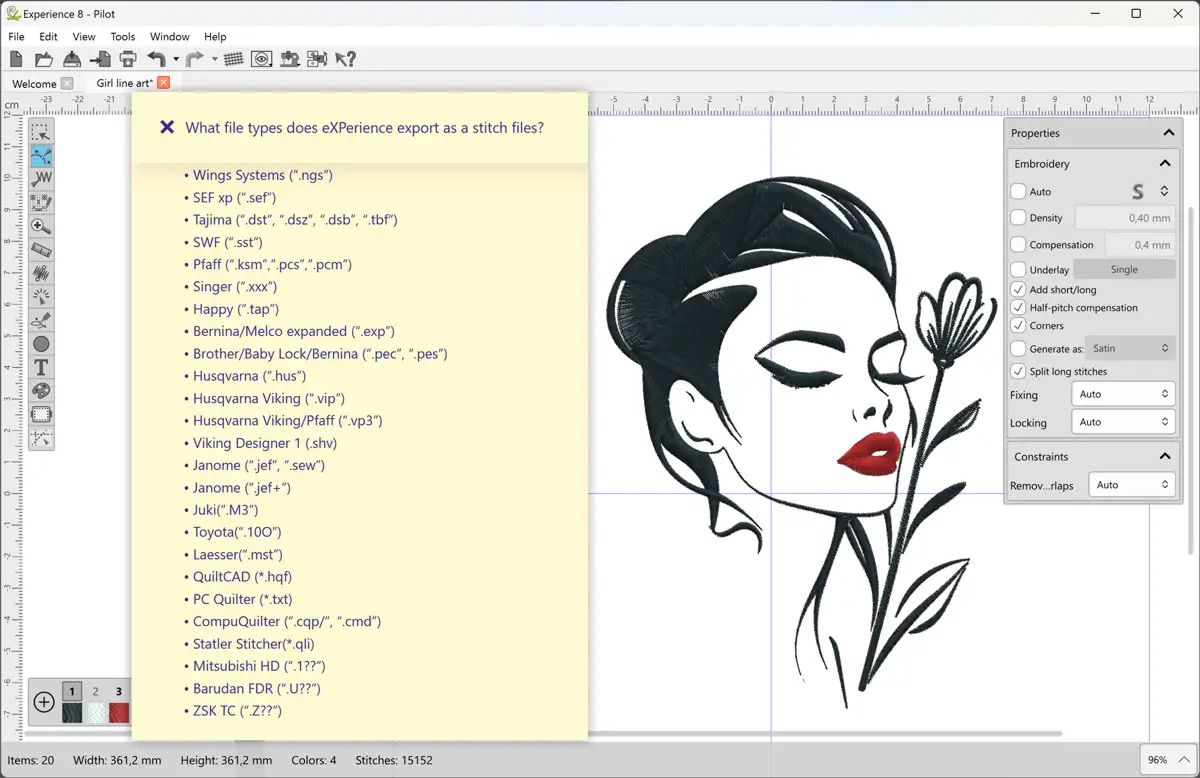Open the stitch style S selector
The width and height of the screenshot is (1200, 778).
click(x=1149, y=191)
